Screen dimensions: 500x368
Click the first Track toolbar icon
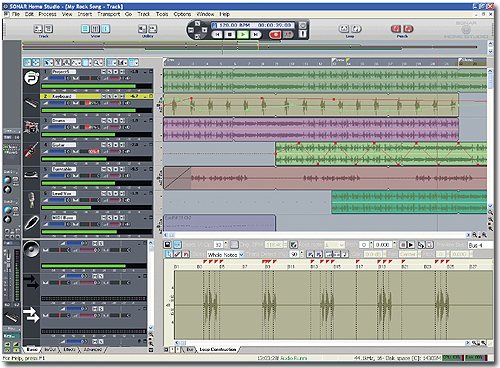point(38,29)
